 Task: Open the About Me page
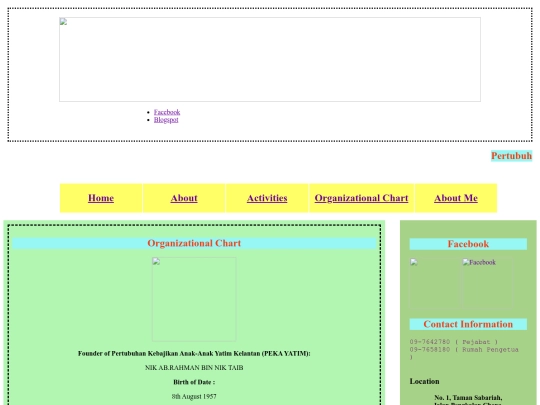click(x=456, y=198)
